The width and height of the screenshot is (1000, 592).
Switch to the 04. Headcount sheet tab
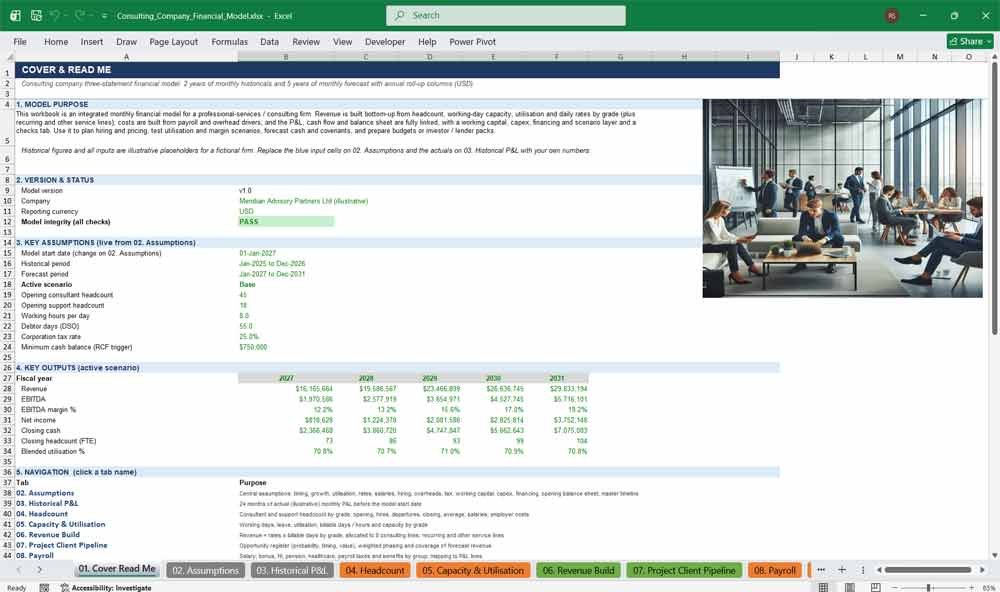[x=375, y=570]
